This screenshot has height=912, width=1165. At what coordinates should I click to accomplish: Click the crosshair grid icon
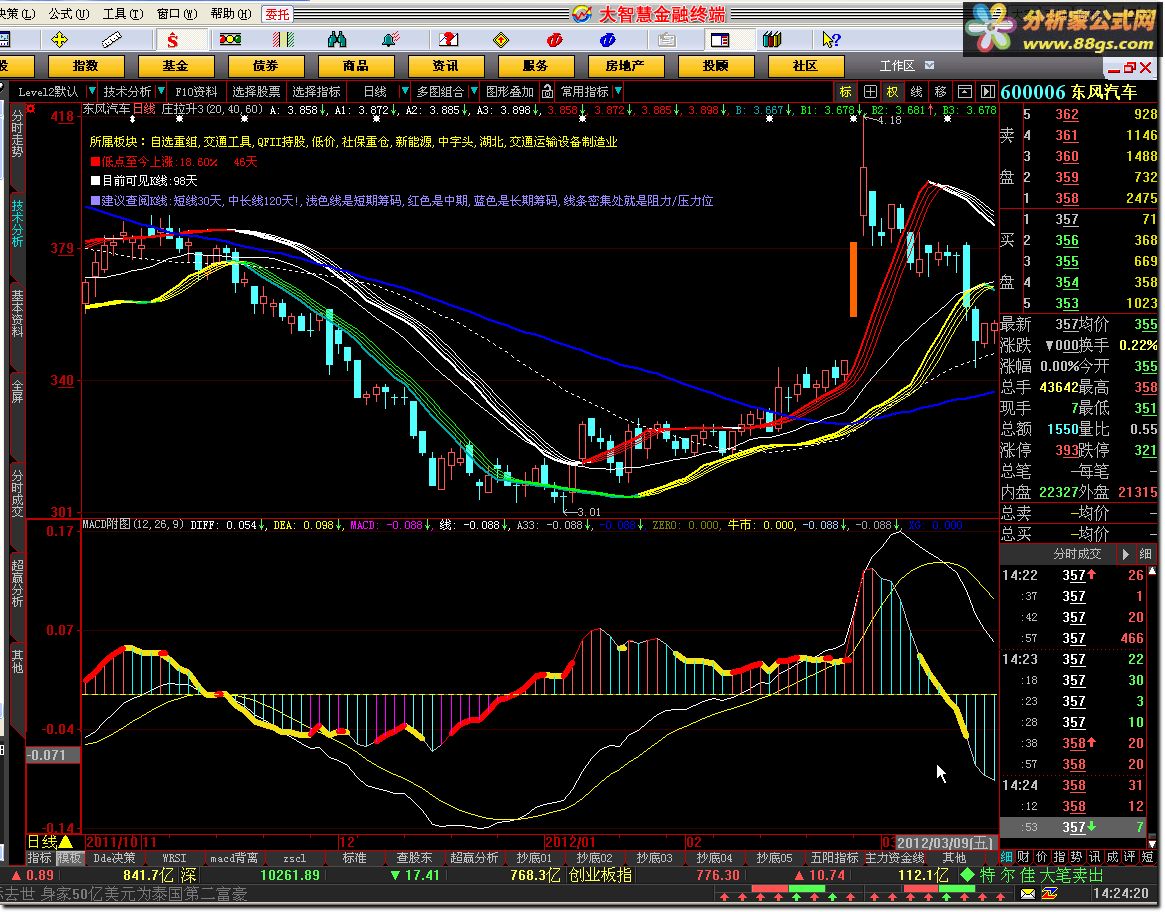(x=870, y=91)
